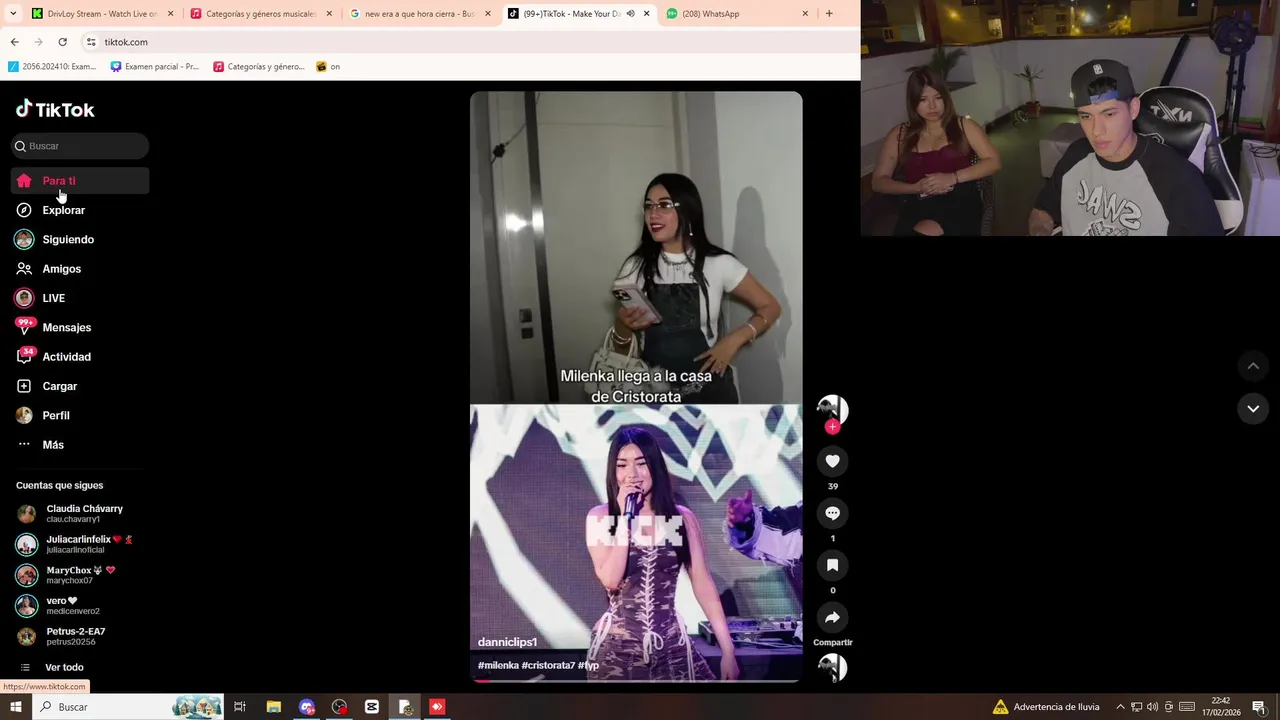Open danniclips1 username on video
This screenshot has height=720, width=1280.
pos(507,642)
